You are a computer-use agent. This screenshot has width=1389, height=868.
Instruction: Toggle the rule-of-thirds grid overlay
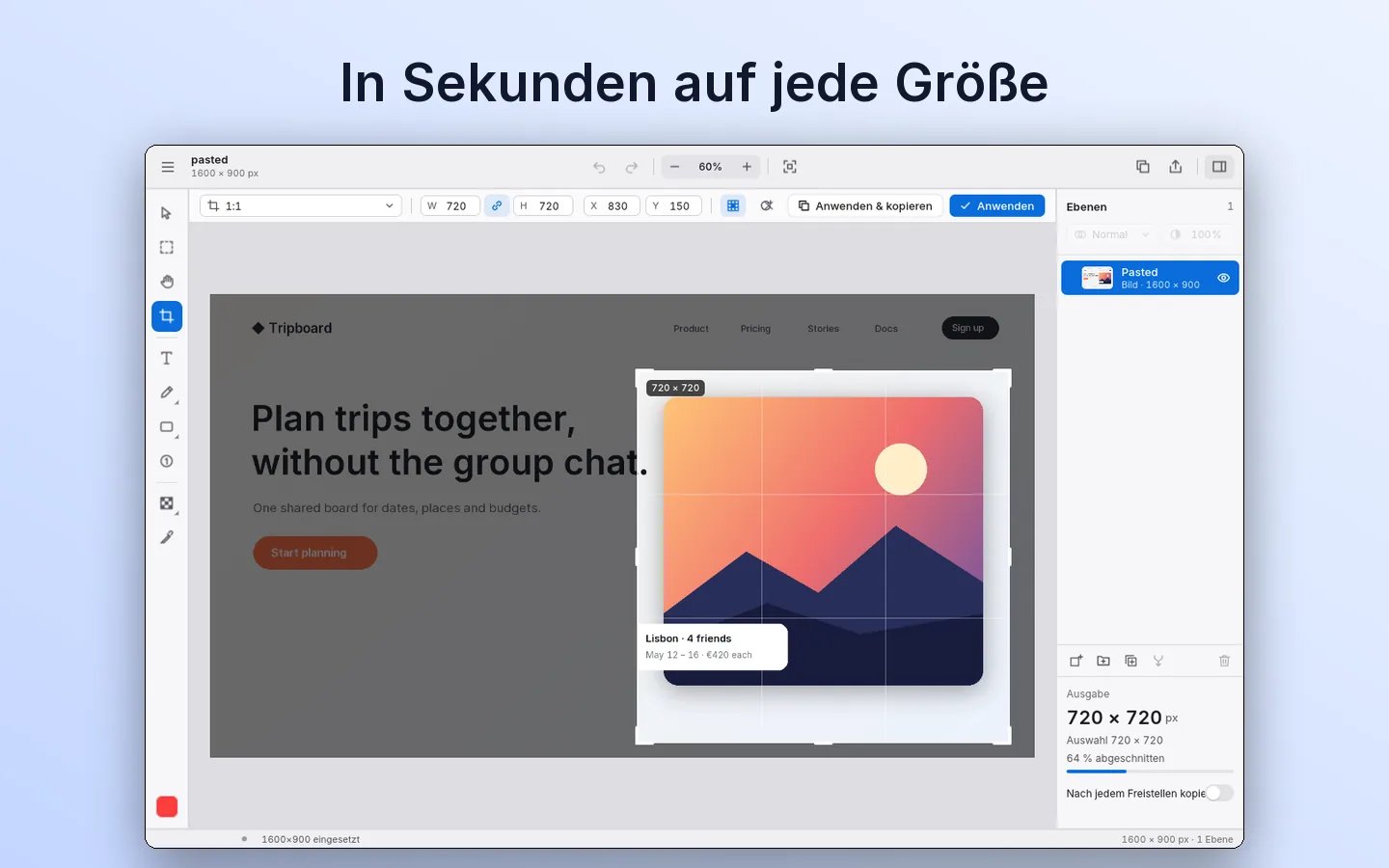733,205
